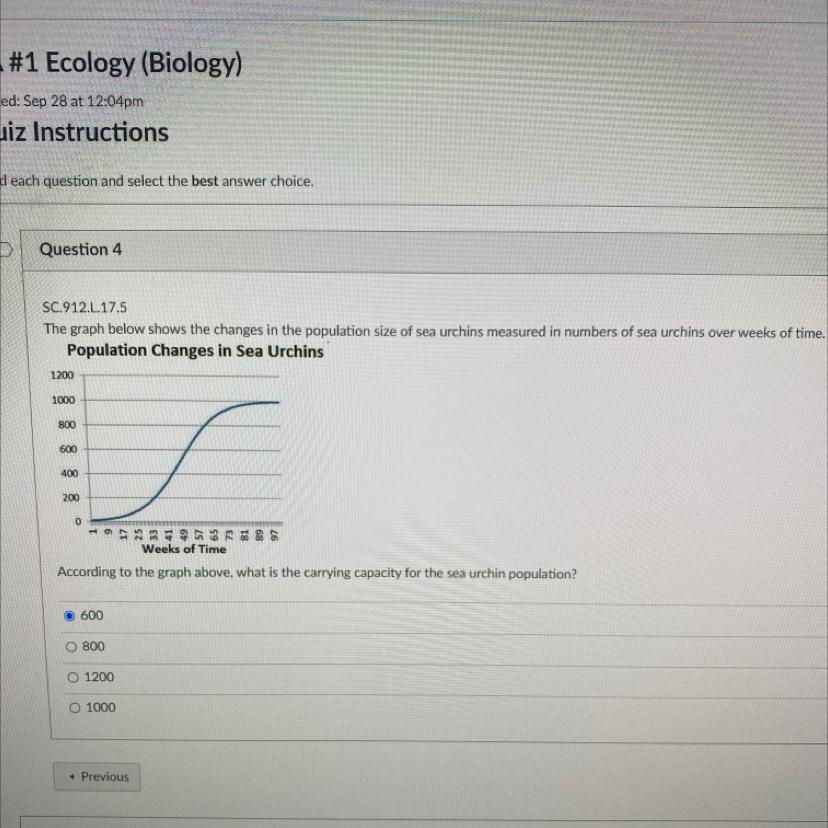Flag Question 4 using the flag icon
This screenshot has width=828, height=828.
coord(6,250)
